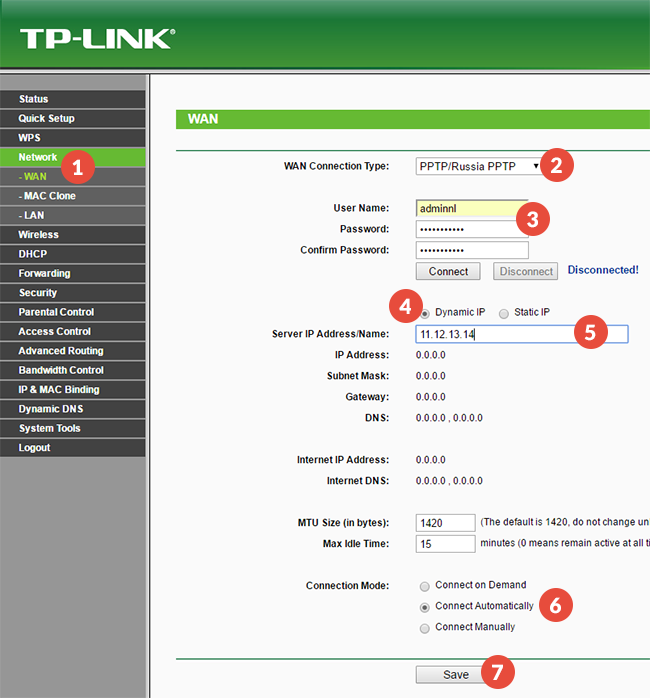Go to the LAN submenu item
This screenshot has width=650, height=698.
[x=34, y=215]
